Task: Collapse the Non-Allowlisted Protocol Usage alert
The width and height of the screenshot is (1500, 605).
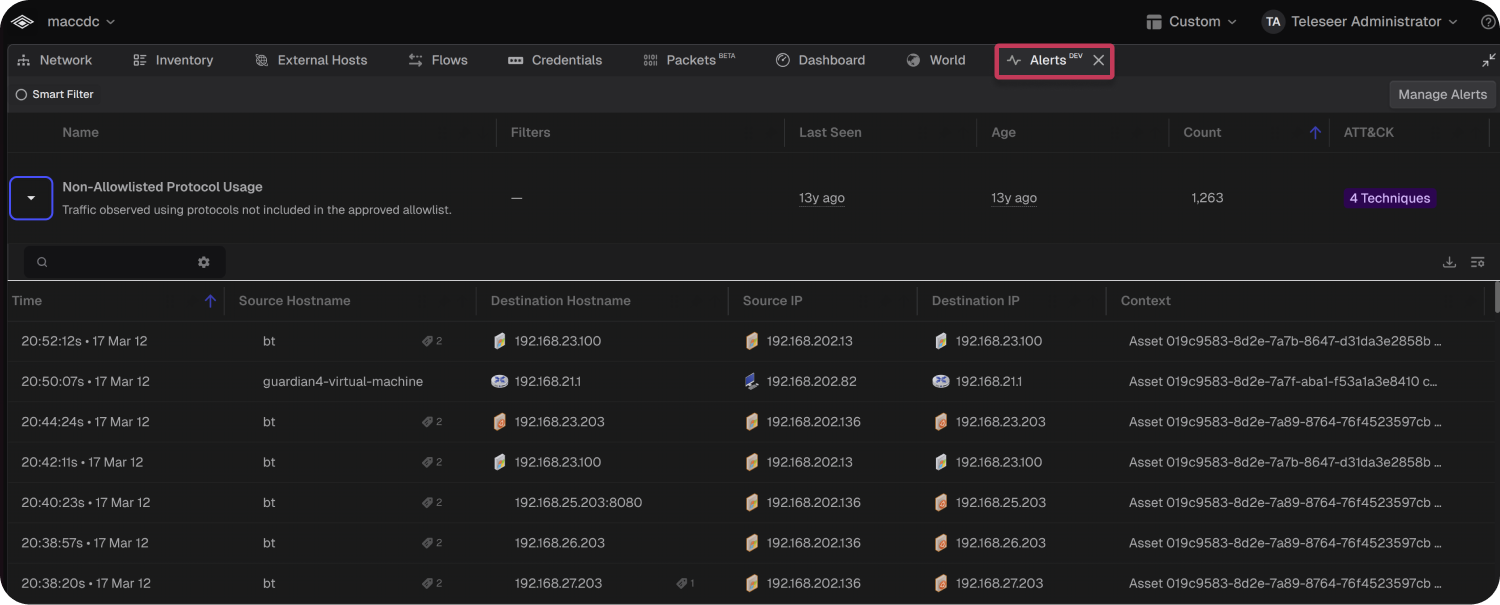Action: [31, 198]
